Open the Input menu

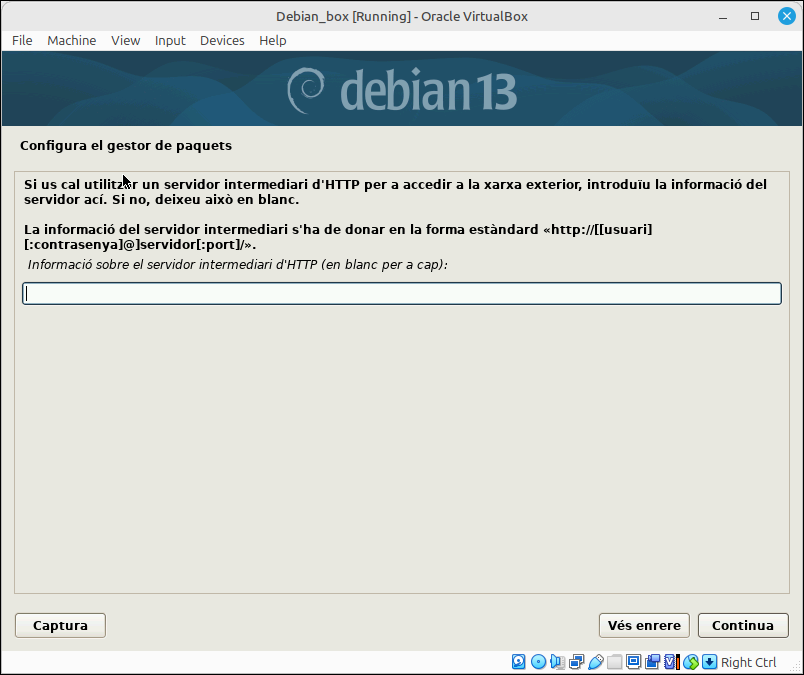click(170, 41)
